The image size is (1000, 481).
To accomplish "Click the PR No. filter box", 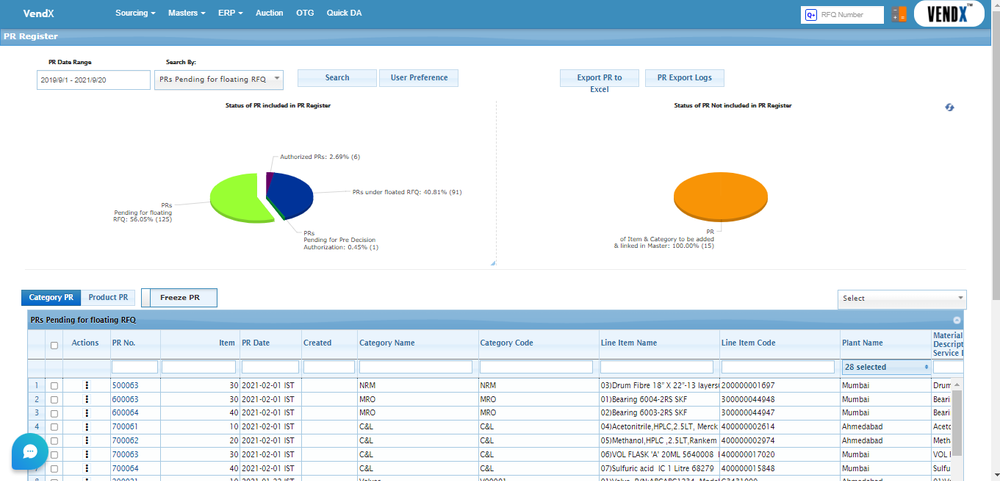I will coord(135,367).
